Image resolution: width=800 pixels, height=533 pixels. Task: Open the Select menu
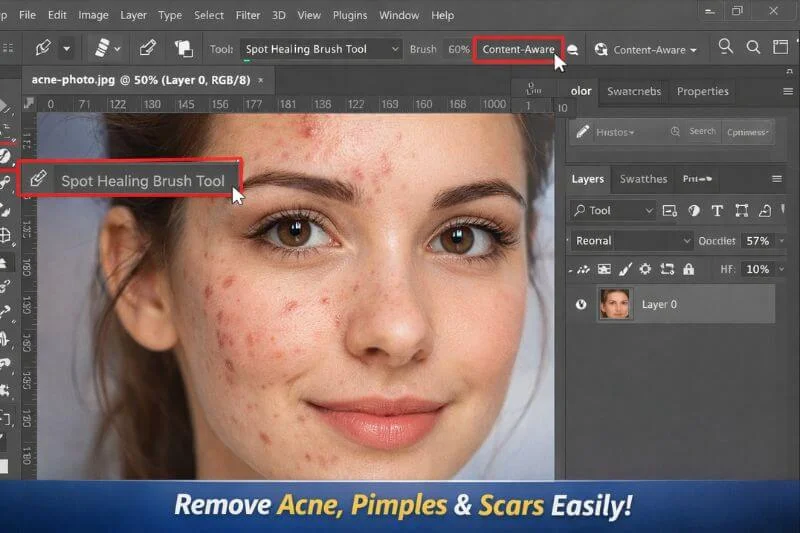point(209,15)
